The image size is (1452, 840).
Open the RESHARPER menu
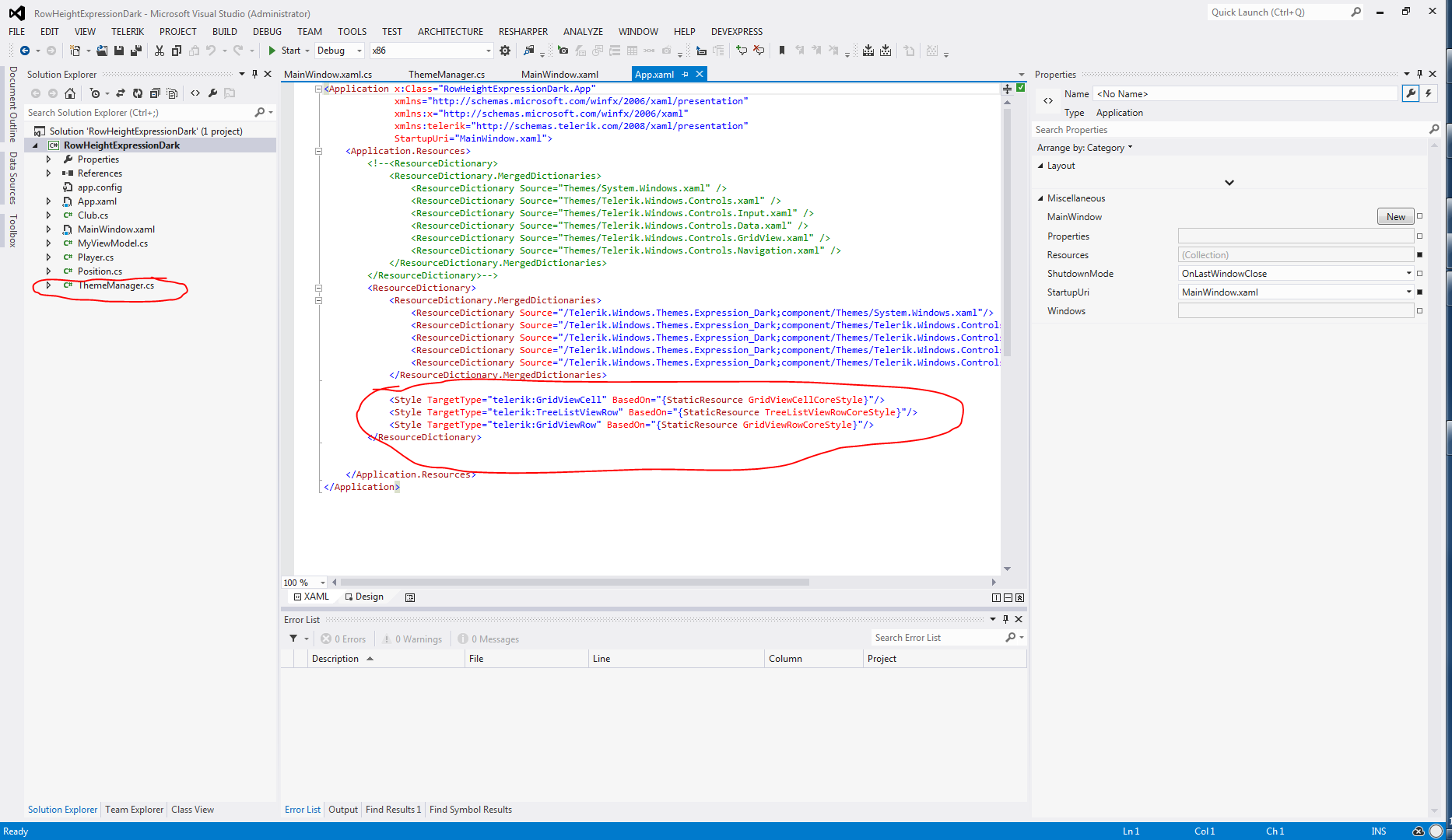pos(523,32)
